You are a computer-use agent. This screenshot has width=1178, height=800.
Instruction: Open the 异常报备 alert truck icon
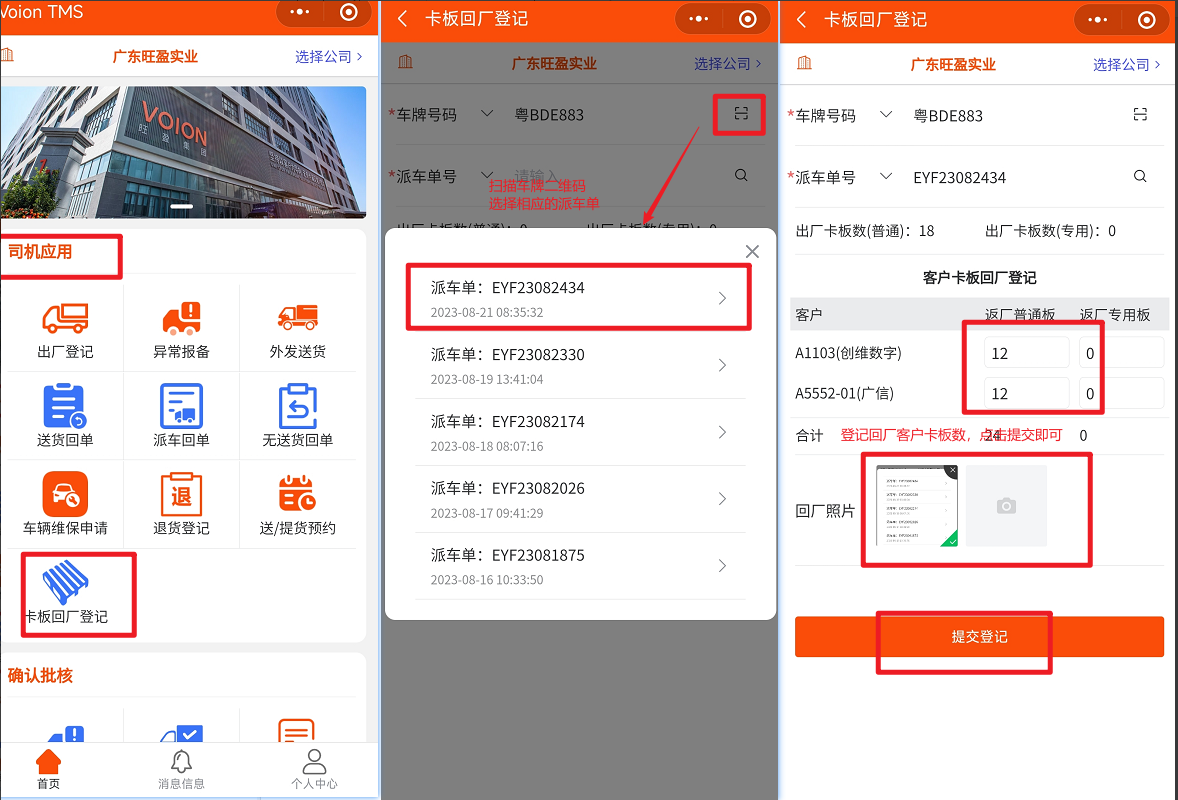point(181,319)
